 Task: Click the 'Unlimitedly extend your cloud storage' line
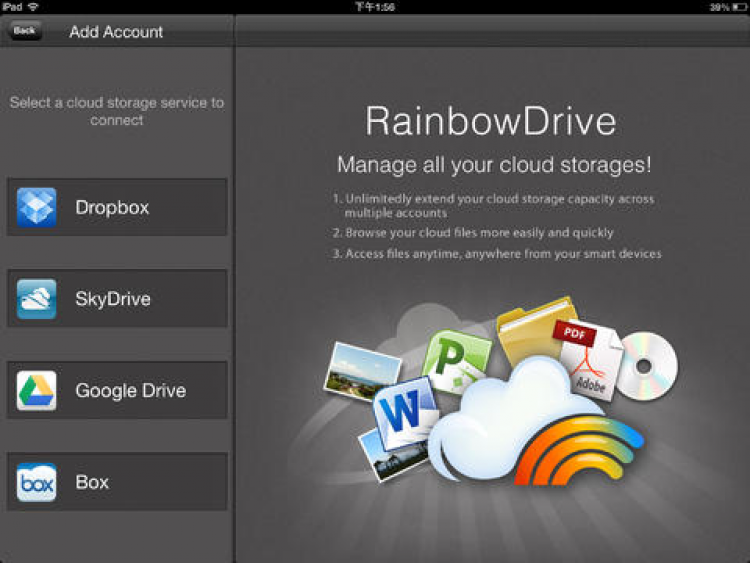(493, 206)
